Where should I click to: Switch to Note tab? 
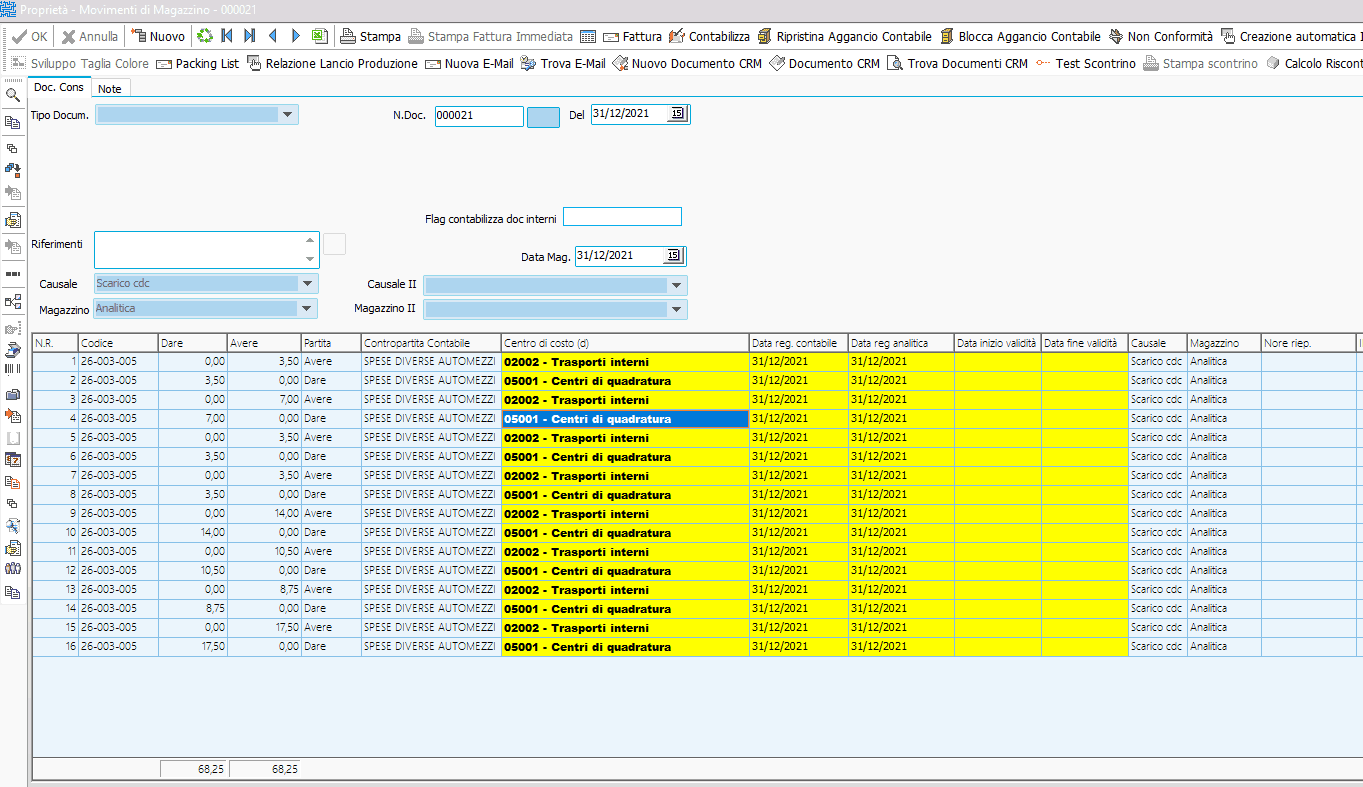pyautogui.click(x=110, y=88)
